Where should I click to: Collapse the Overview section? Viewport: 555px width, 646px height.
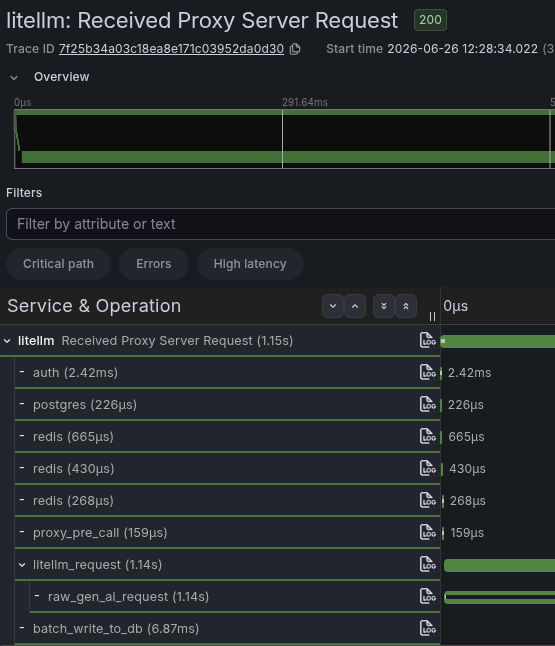[x=14, y=77]
